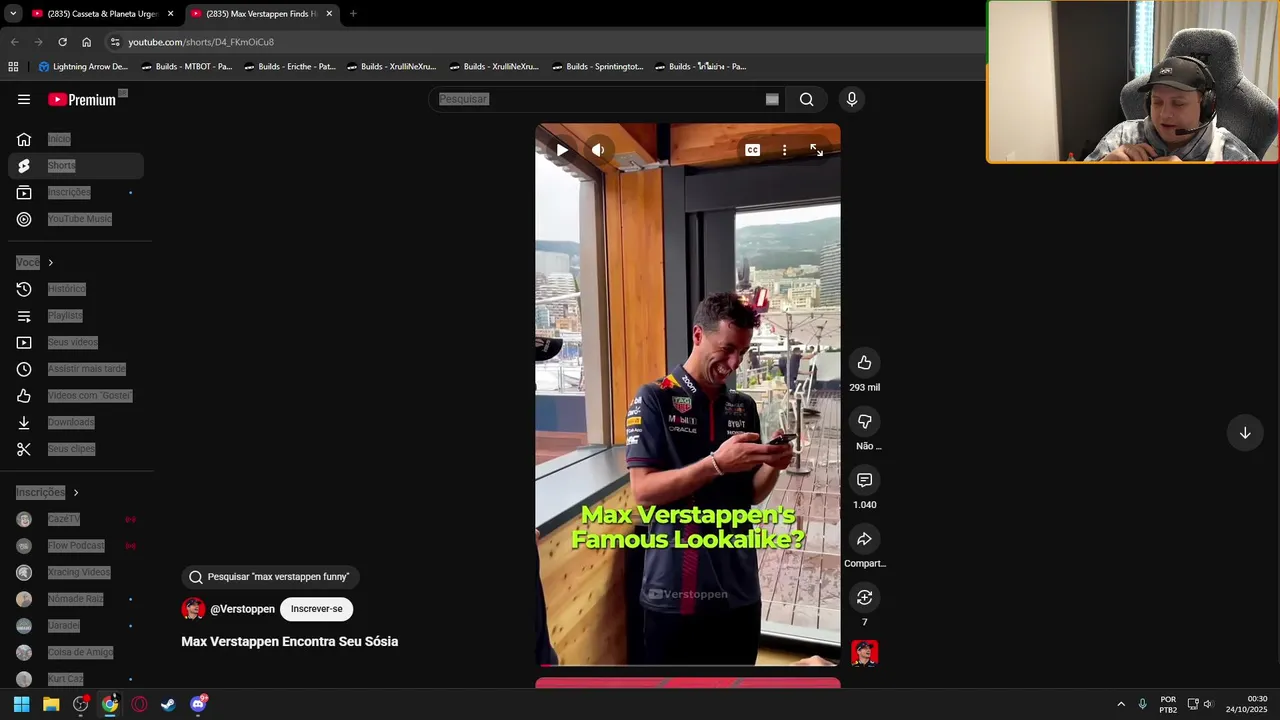Screen dimensions: 1280x720
Task: Open the POR PTB2 language switcher
Action: pyautogui.click(x=1168, y=704)
